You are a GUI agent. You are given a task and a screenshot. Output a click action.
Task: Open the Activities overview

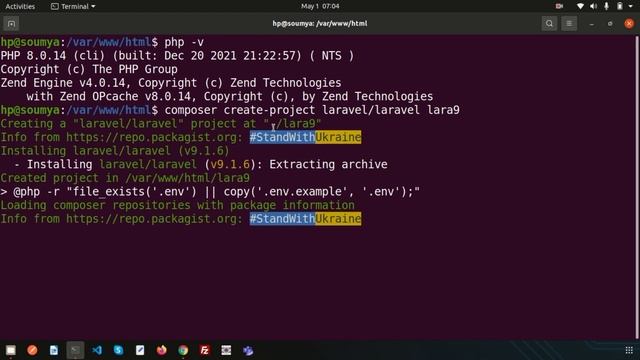tap(20, 6)
